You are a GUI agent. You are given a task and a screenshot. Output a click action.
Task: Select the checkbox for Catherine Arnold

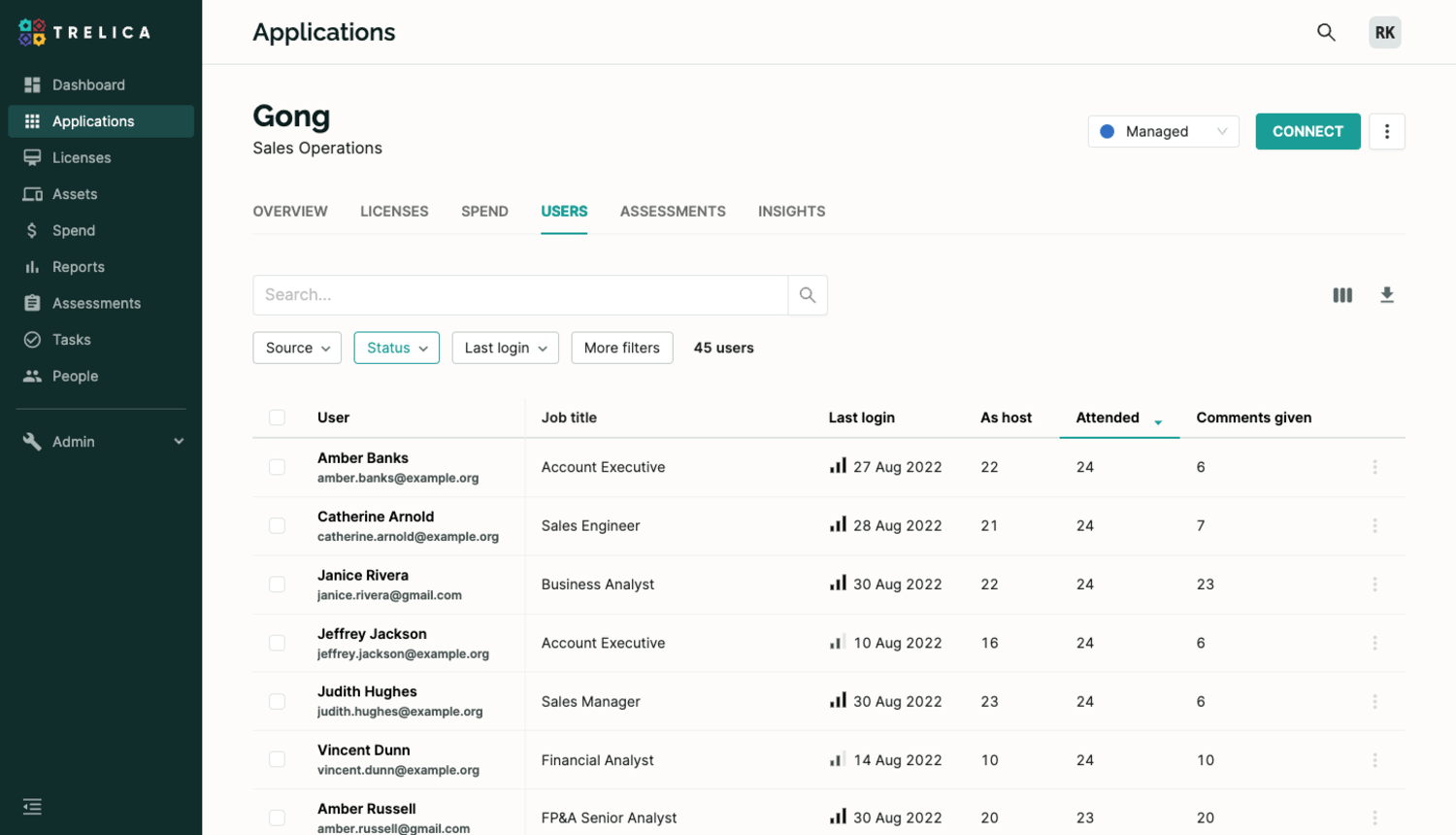(x=278, y=526)
